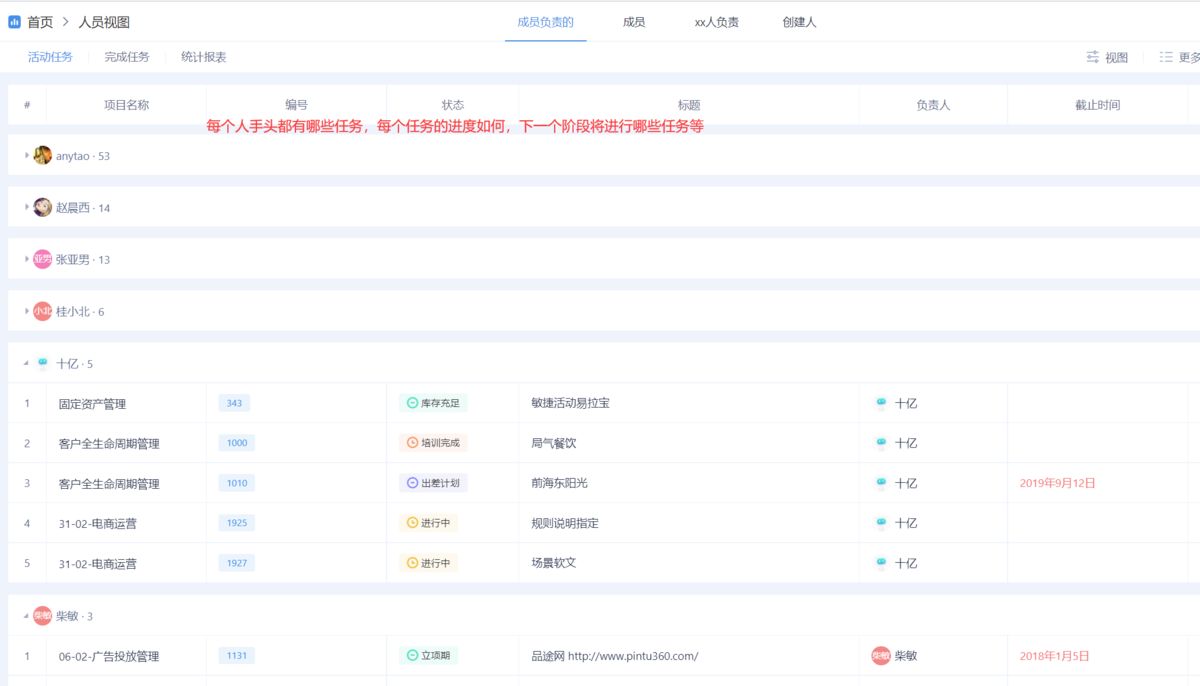The height and width of the screenshot is (686, 1200).
Task: Click the 2019年9月12日 due date
Action: [x=1058, y=483]
